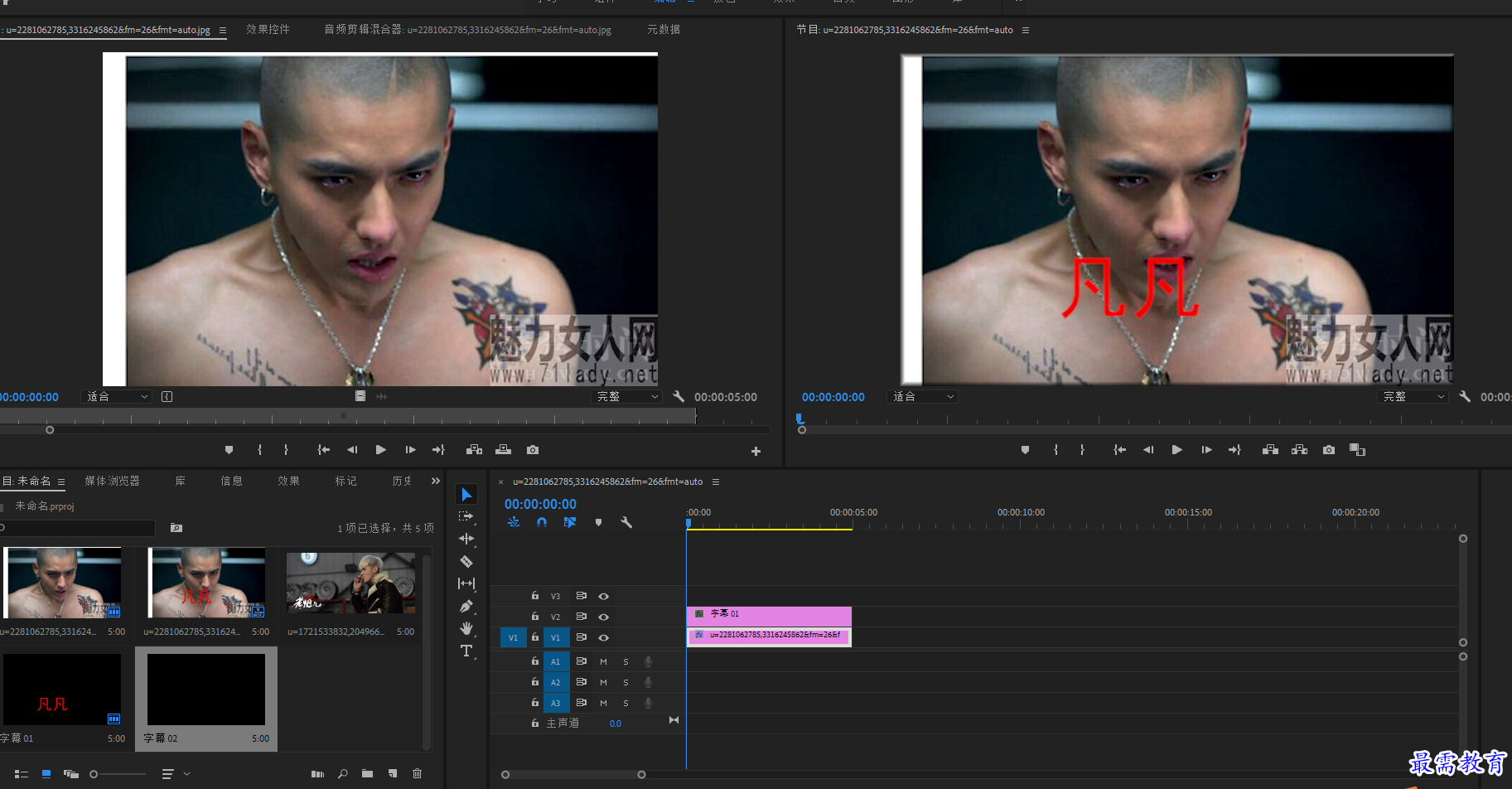Select the Slip tool
This screenshot has width=1512, height=789.
[x=466, y=583]
